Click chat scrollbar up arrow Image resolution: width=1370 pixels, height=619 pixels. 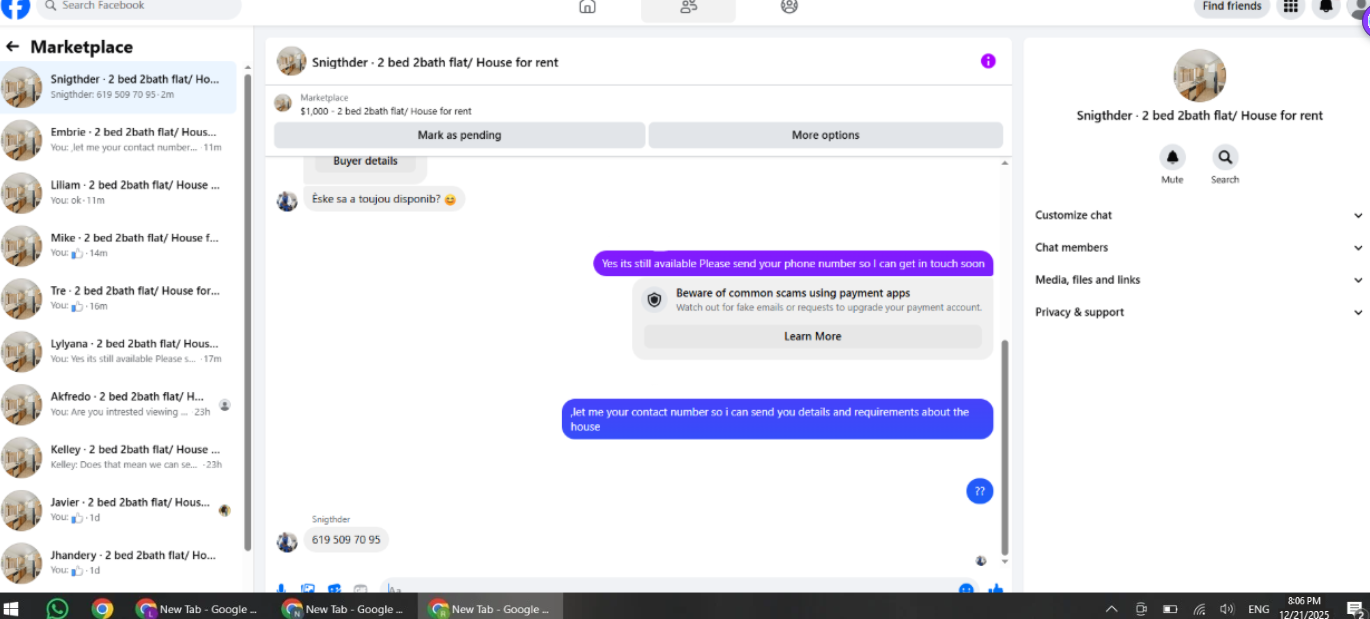pos(1005,162)
